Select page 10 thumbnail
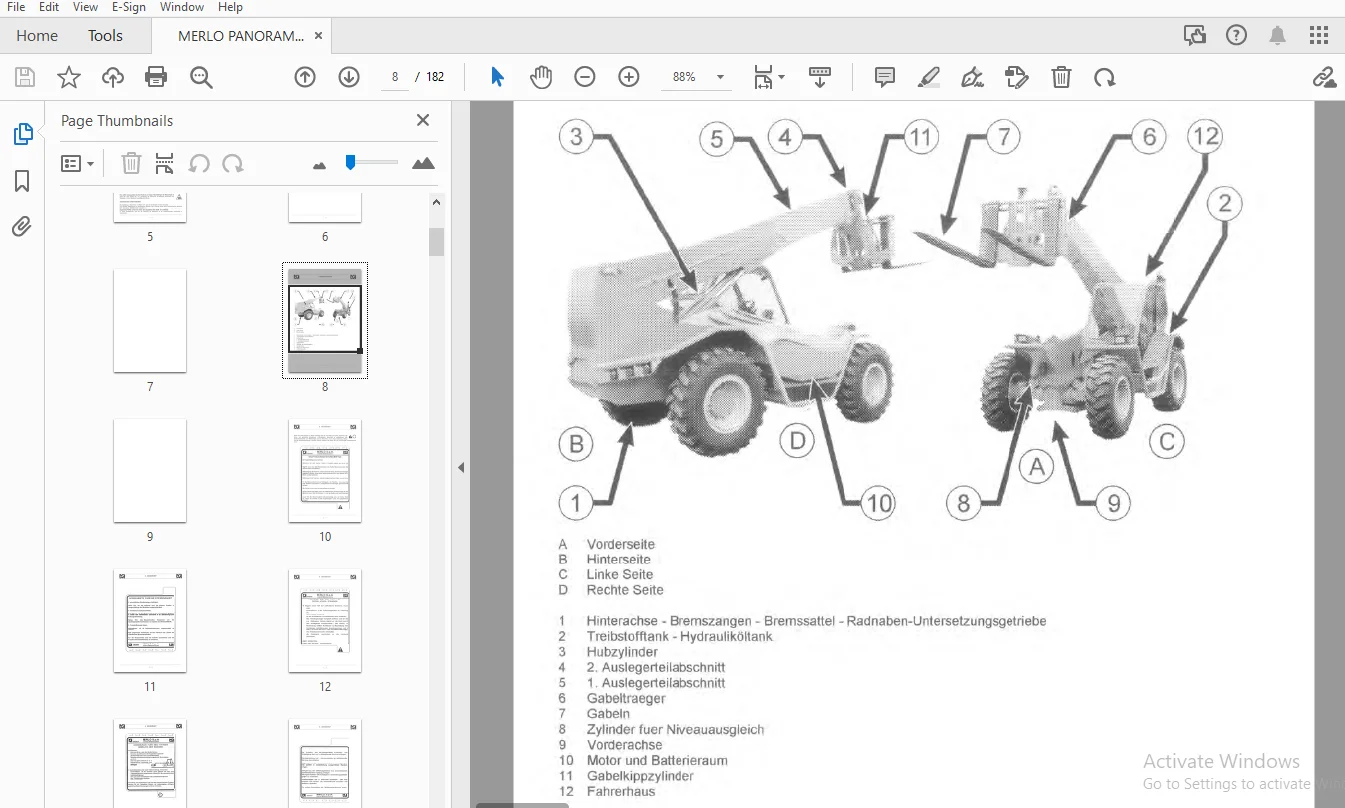 pyautogui.click(x=325, y=470)
